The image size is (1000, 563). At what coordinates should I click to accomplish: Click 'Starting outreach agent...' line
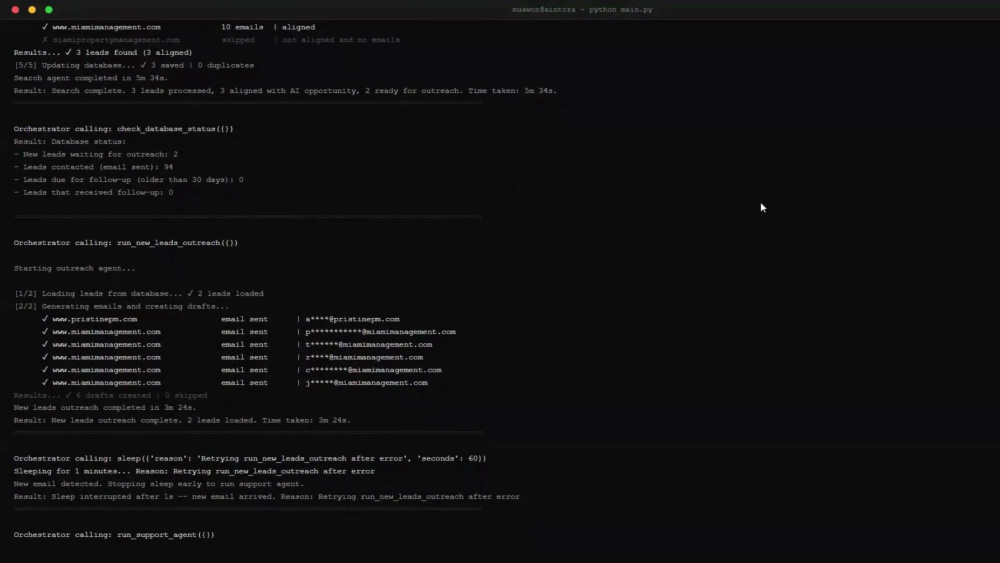75,268
